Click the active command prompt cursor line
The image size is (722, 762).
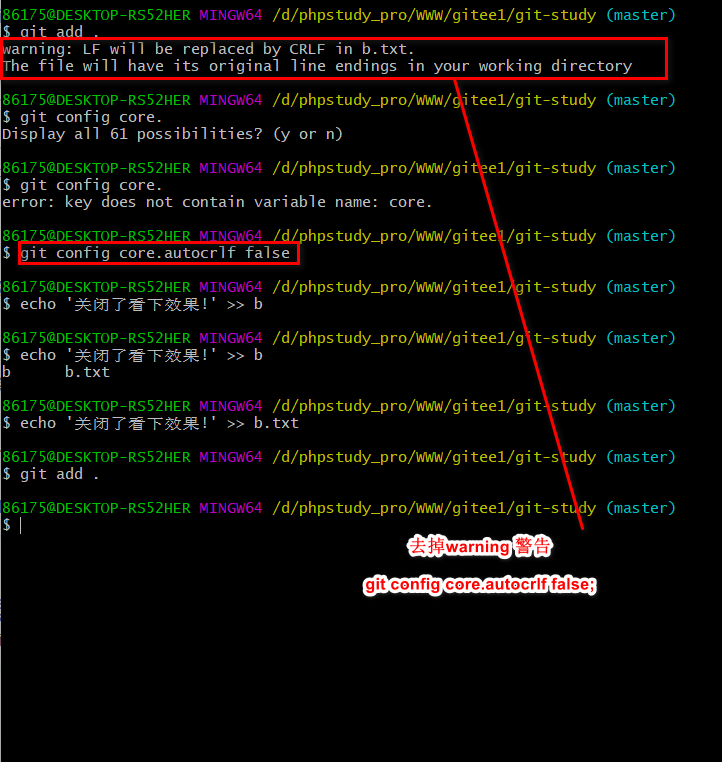tap(12, 525)
